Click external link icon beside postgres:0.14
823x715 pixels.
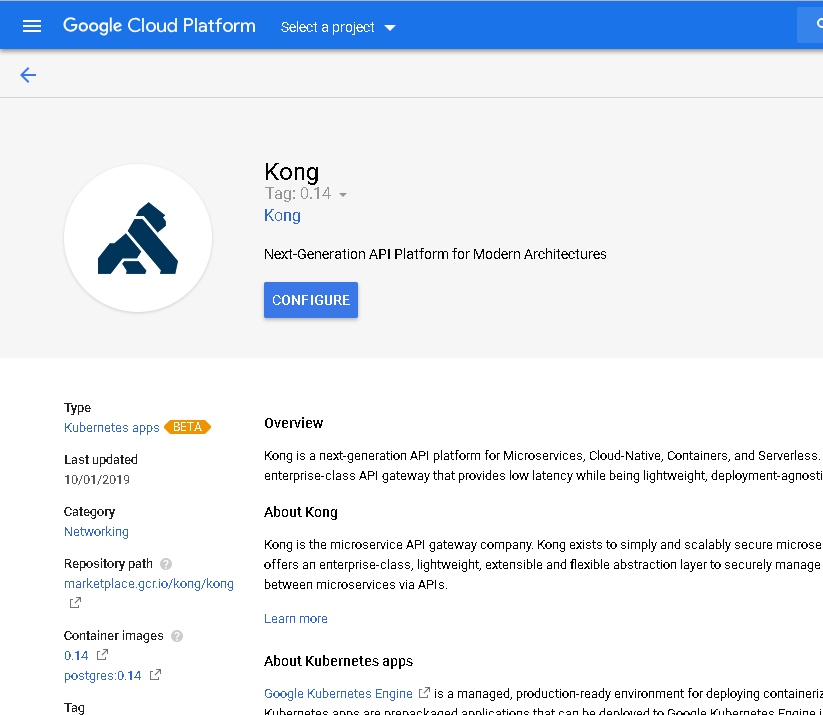click(155, 675)
